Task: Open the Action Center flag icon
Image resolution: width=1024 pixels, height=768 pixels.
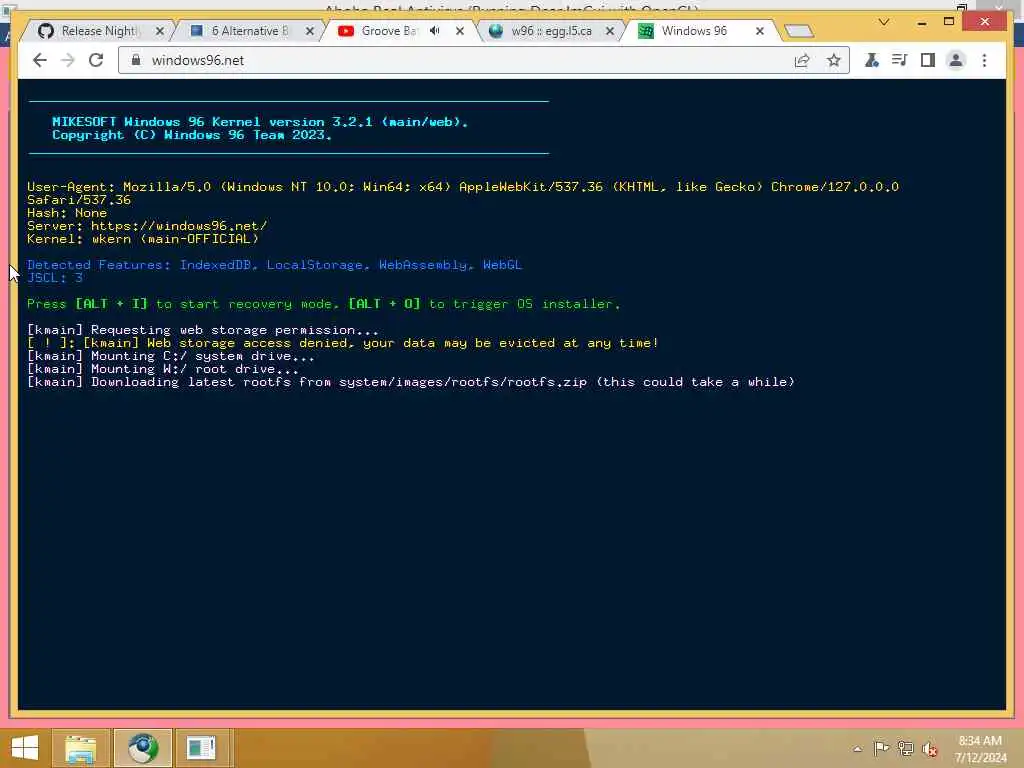Action: click(881, 749)
